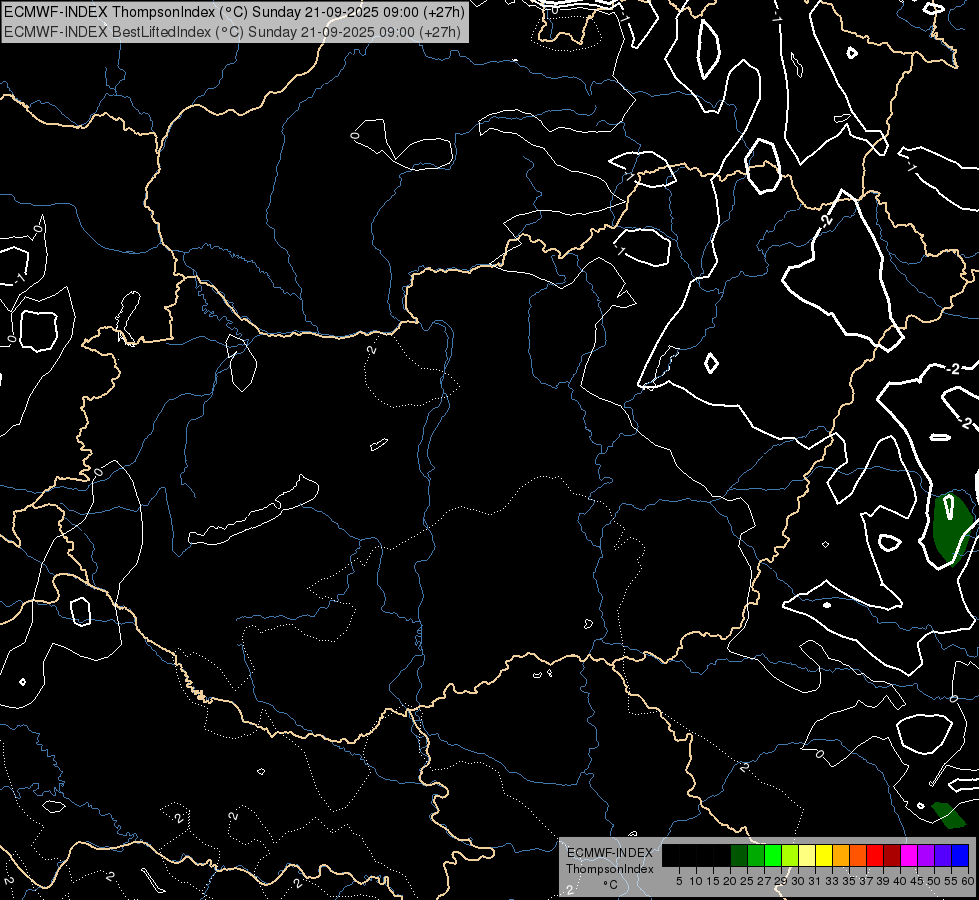Click the legend tick value 10
Screen dimensions: 979x900
[x=696, y=881]
